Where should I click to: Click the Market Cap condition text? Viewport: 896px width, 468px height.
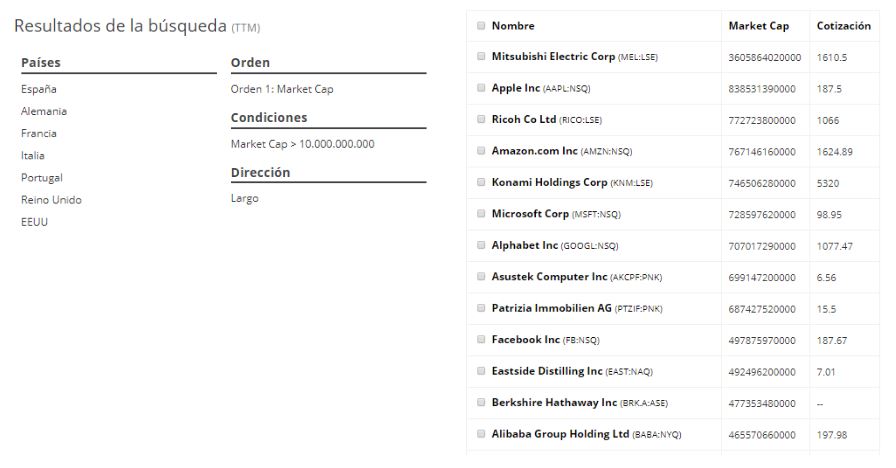(303, 144)
